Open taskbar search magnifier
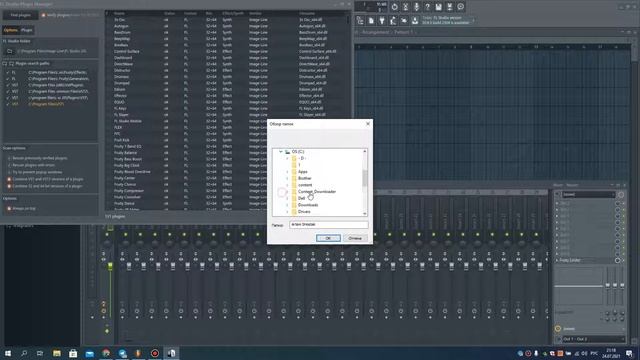640x360 pixels. point(24,353)
